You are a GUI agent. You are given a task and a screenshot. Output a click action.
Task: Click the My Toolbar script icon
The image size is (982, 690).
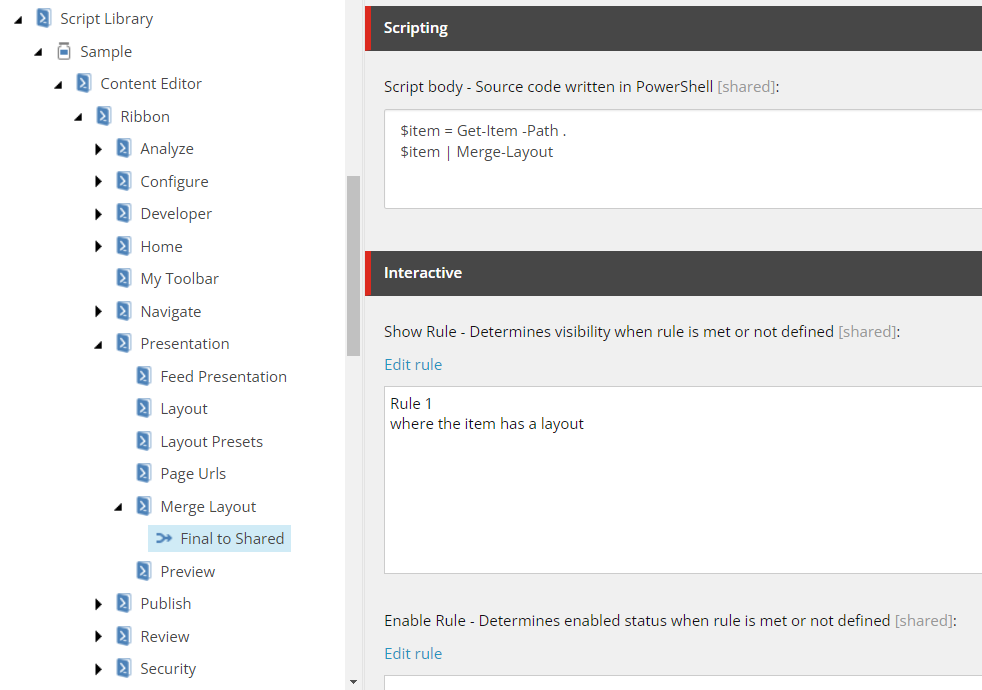(123, 278)
